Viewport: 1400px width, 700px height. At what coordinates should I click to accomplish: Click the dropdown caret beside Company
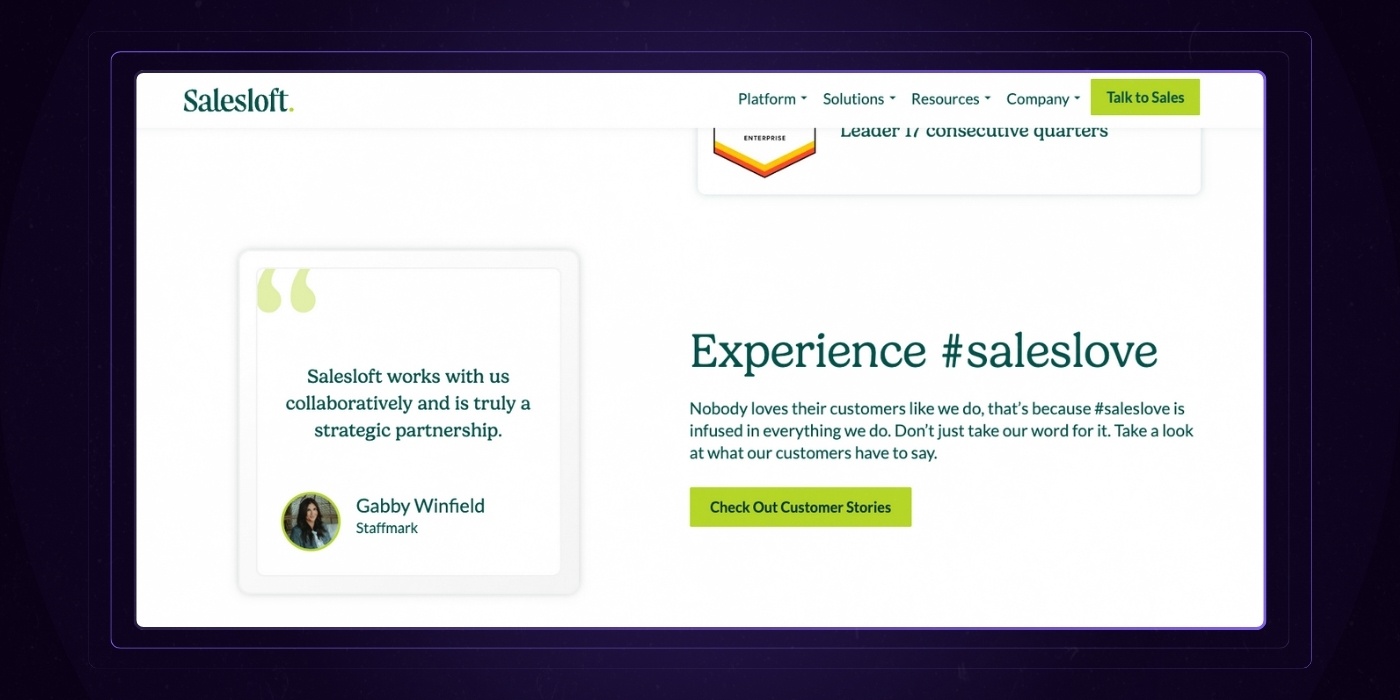pyautogui.click(x=1077, y=99)
